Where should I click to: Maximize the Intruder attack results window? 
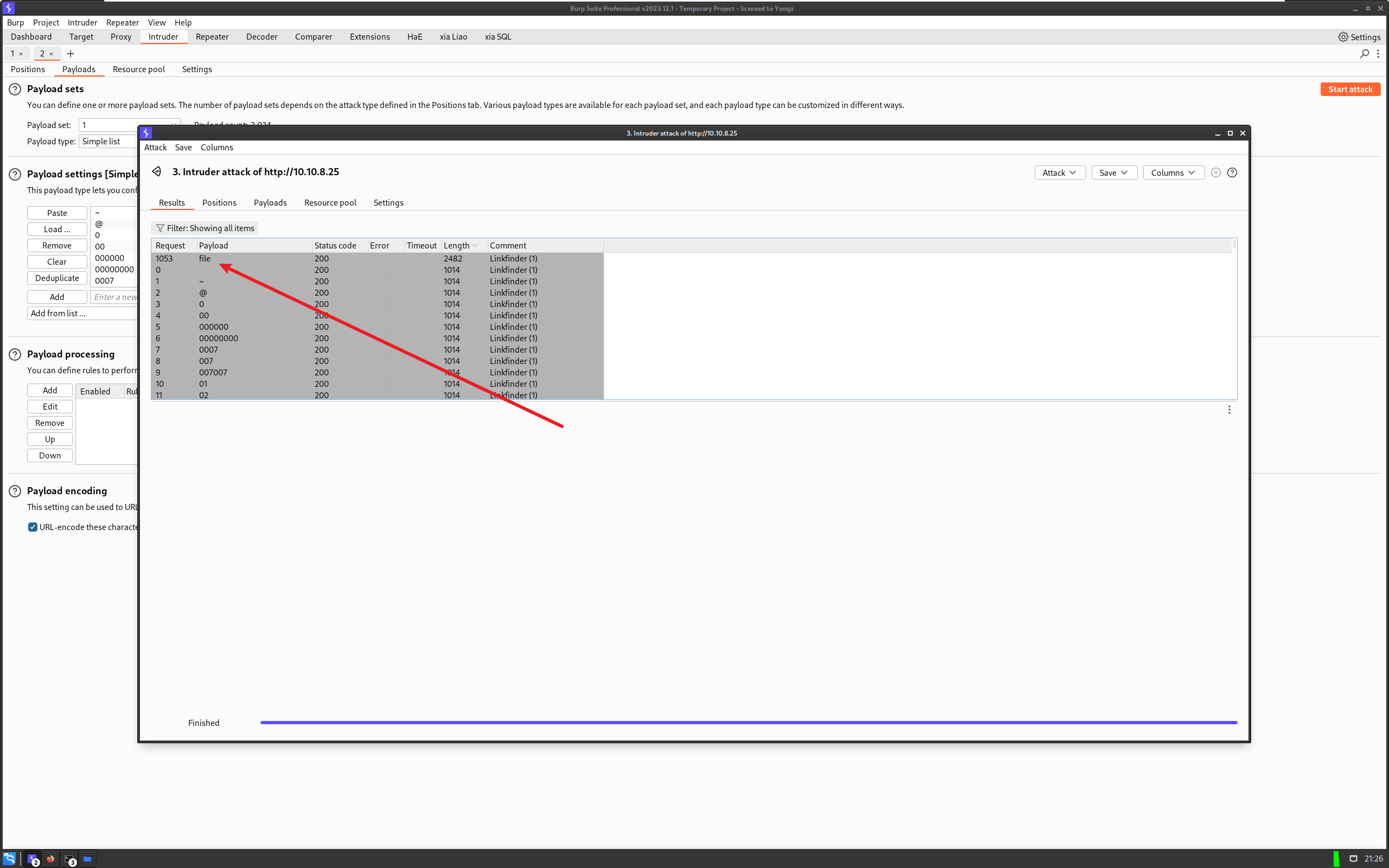coord(1230,133)
